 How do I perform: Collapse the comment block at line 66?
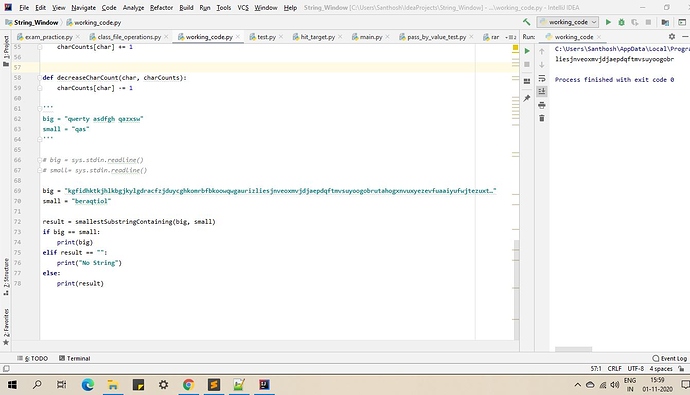40,160
